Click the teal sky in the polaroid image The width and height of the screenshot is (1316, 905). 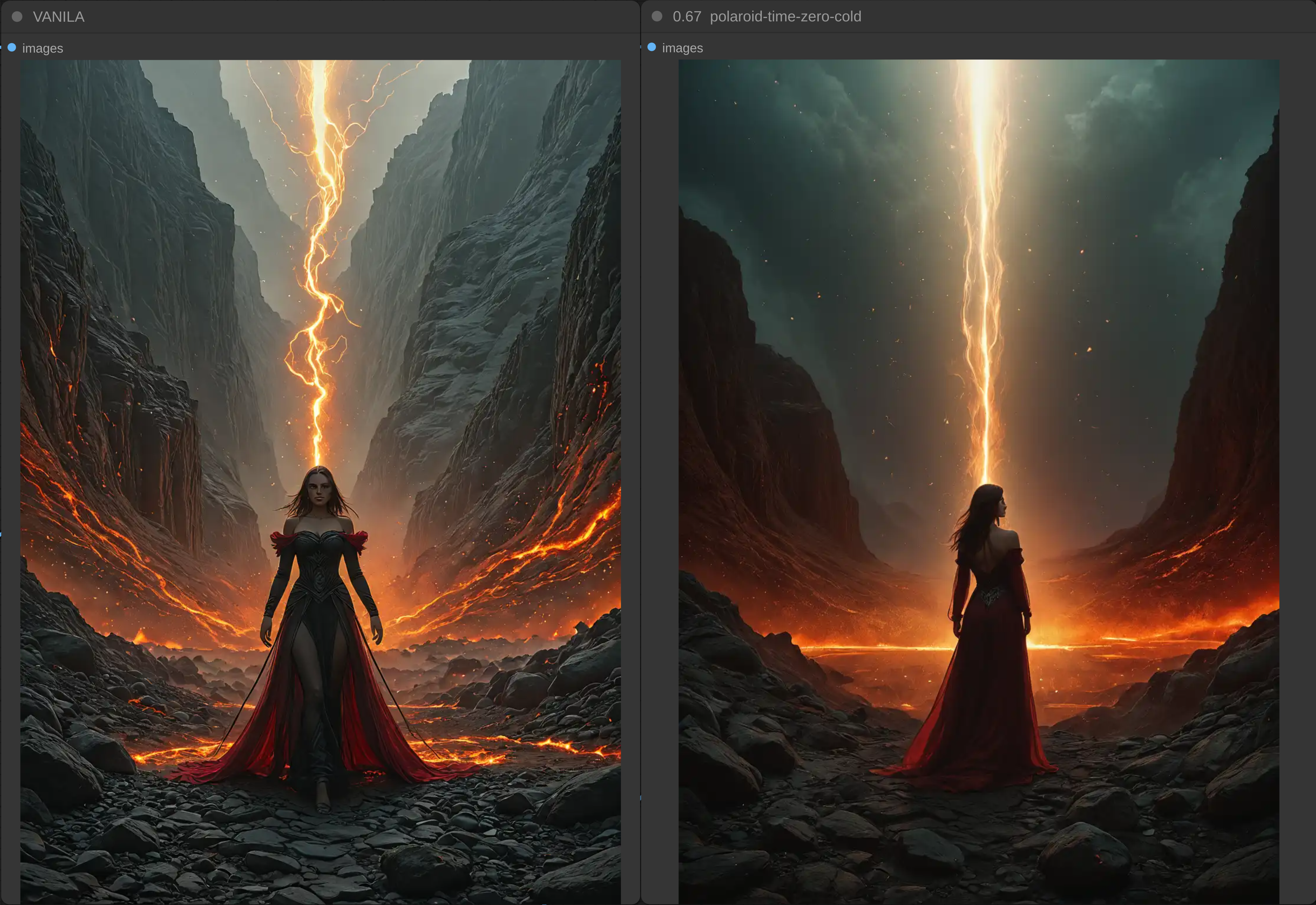coord(794,142)
